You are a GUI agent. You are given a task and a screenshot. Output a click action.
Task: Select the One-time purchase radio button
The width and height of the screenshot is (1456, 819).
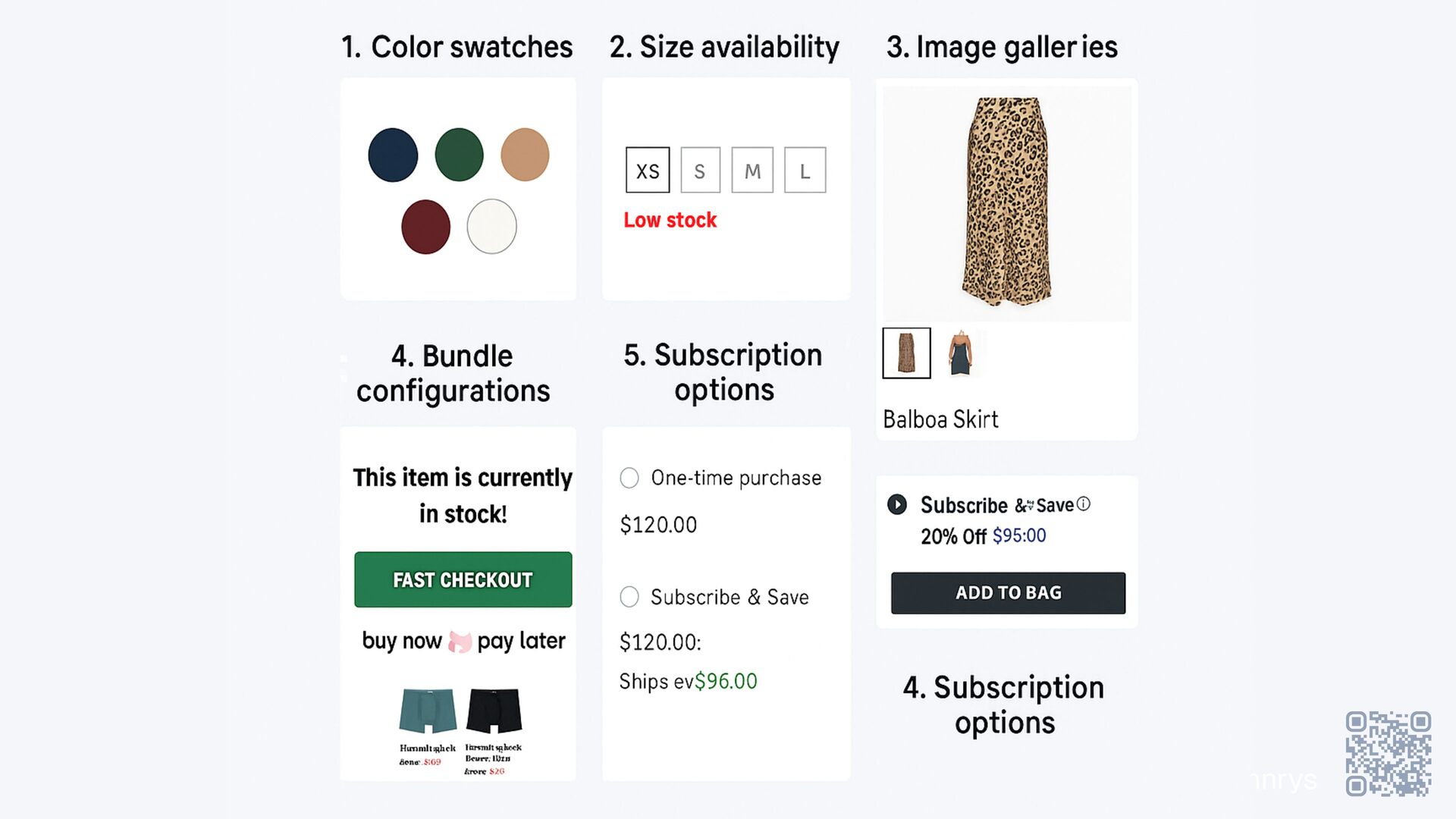(629, 478)
